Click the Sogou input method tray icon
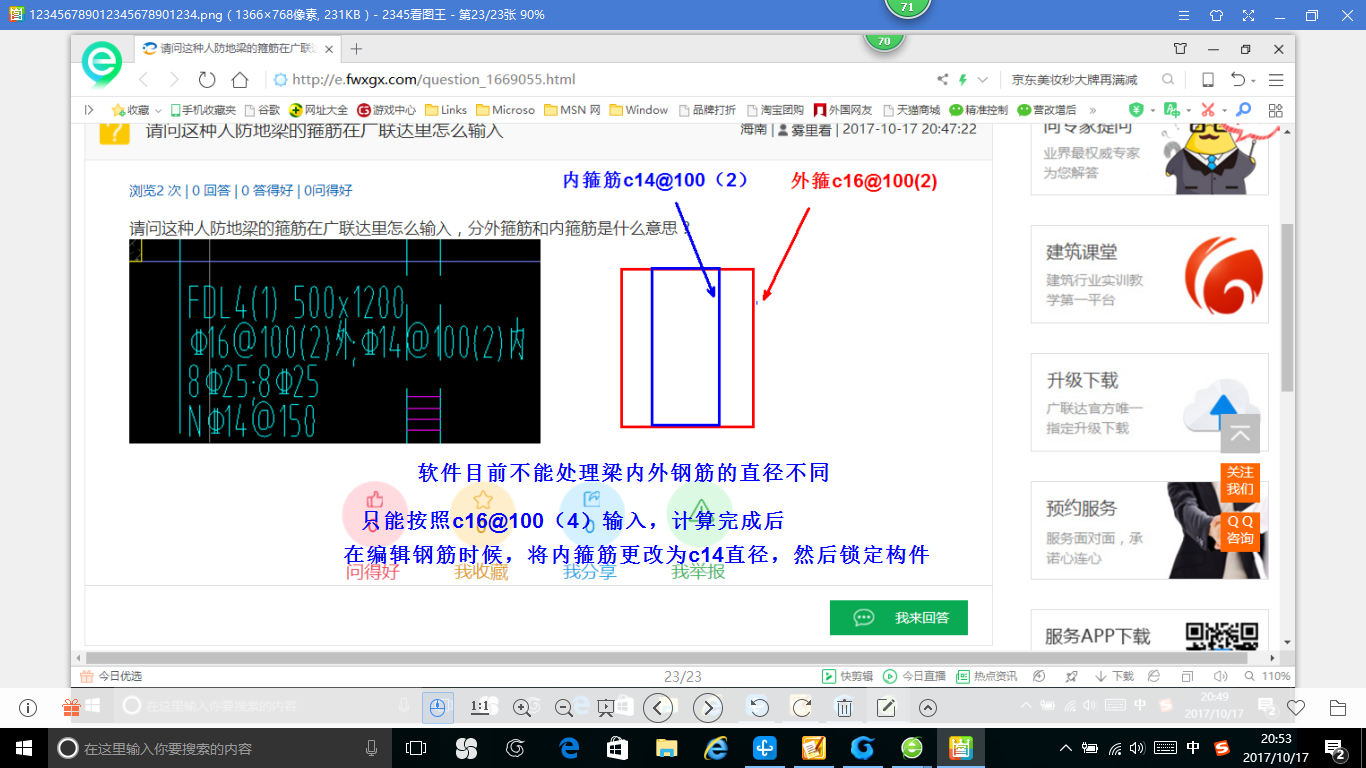Image resolution: width=1366 pixels, height=768 pixels. (x=1222, y=747)
